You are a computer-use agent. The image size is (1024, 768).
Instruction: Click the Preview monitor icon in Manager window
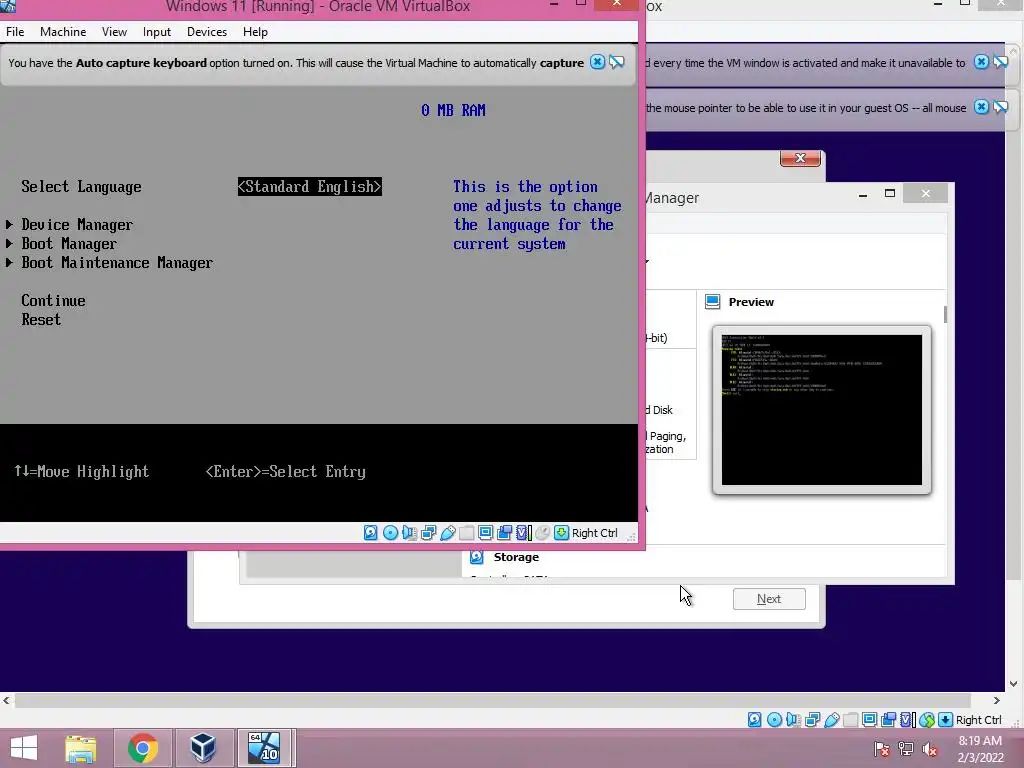click(x=712, y=302)
